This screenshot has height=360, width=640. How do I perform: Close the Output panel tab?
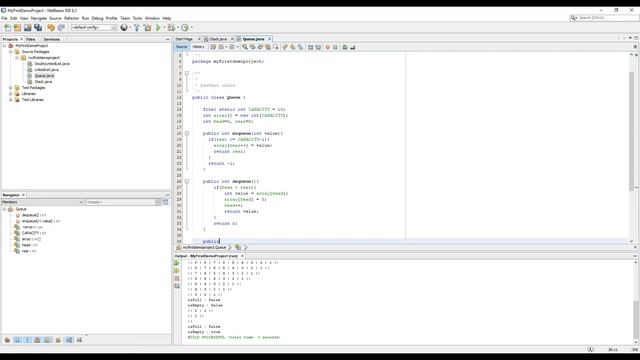[x=242, y=256]
